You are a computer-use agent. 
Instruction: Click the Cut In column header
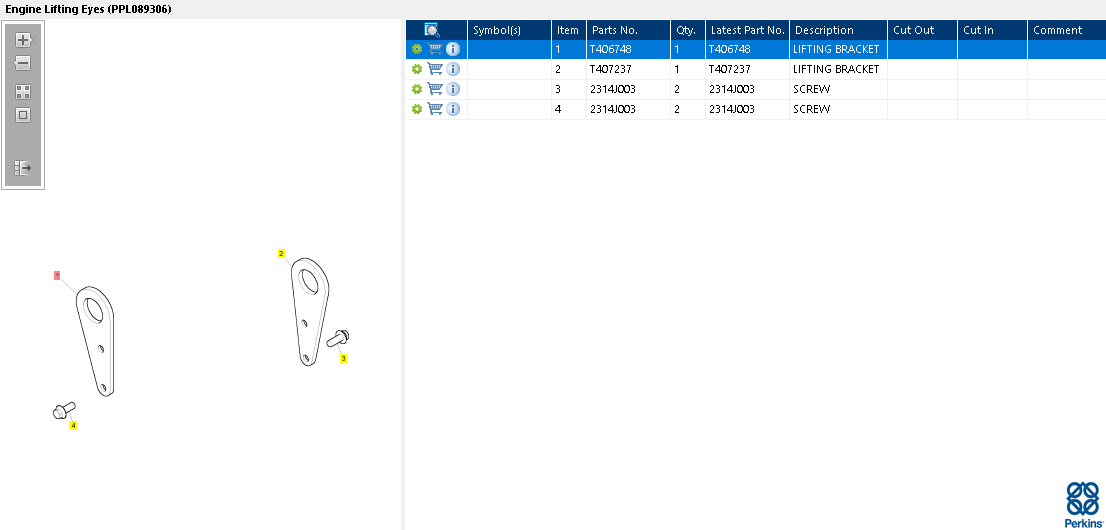tap(992, 30)
